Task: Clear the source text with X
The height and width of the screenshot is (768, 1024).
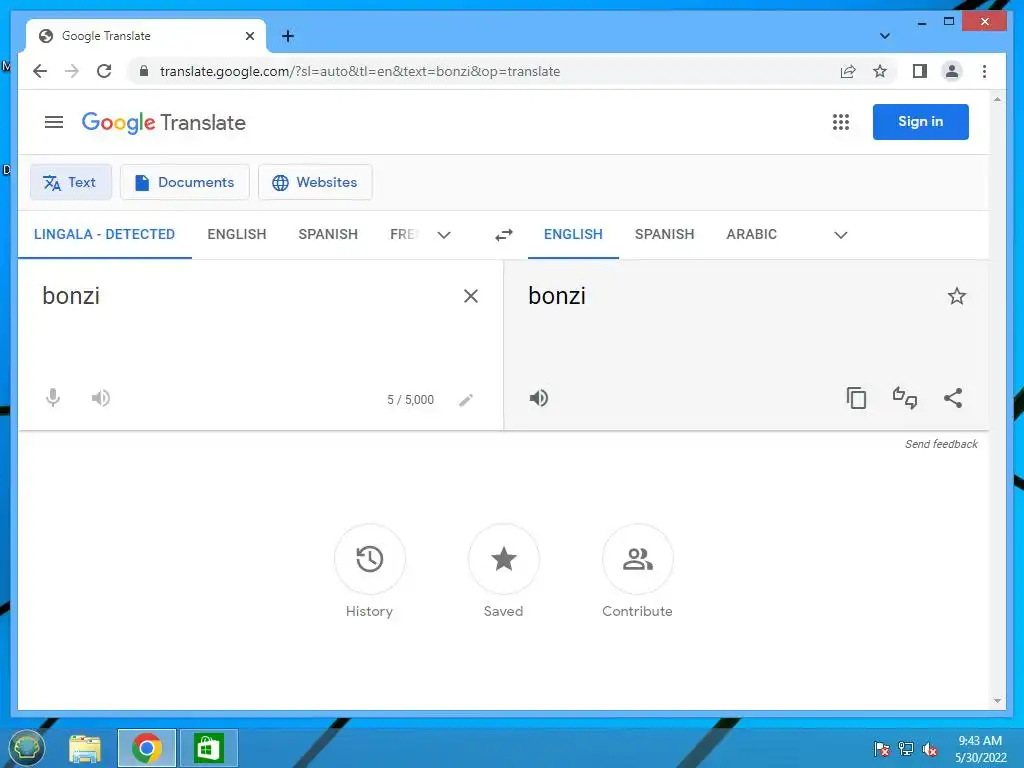Action: click(x=470, y=296)
